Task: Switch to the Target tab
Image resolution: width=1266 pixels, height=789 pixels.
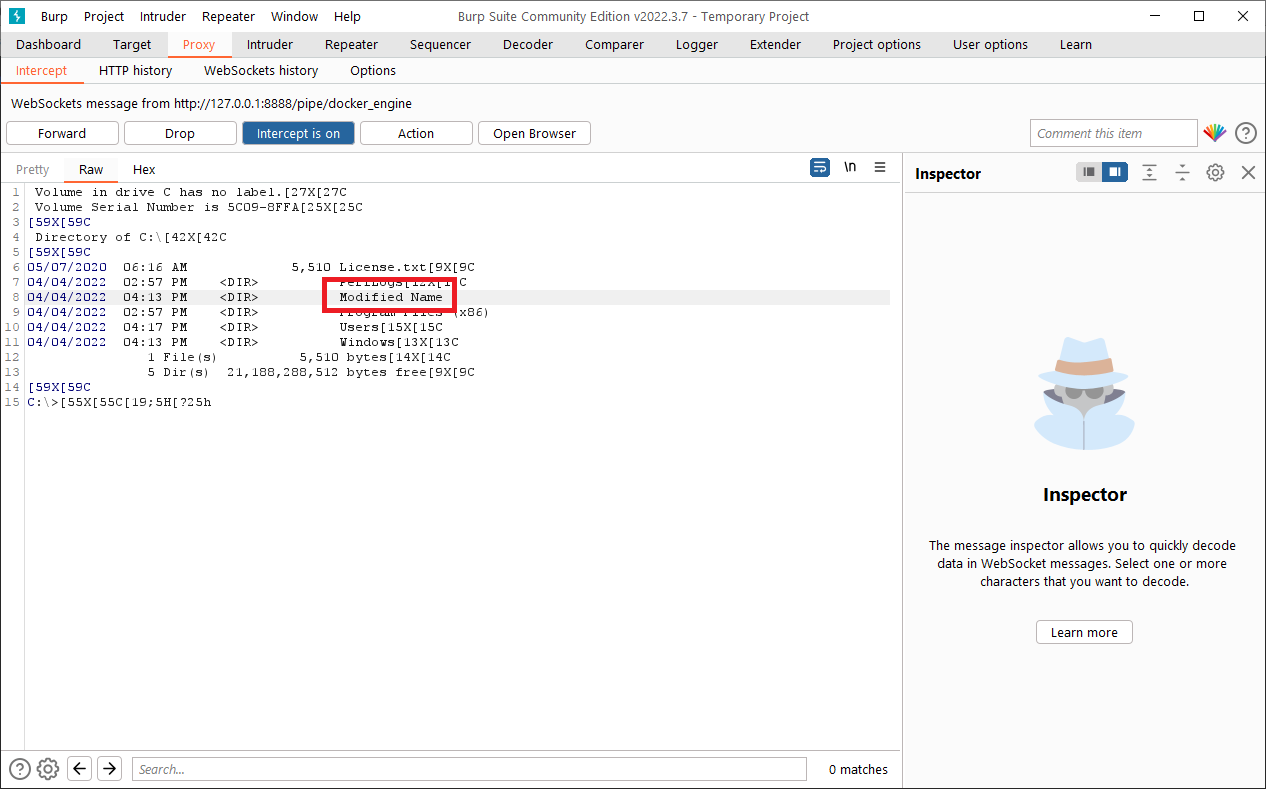Action: (132, 44)
